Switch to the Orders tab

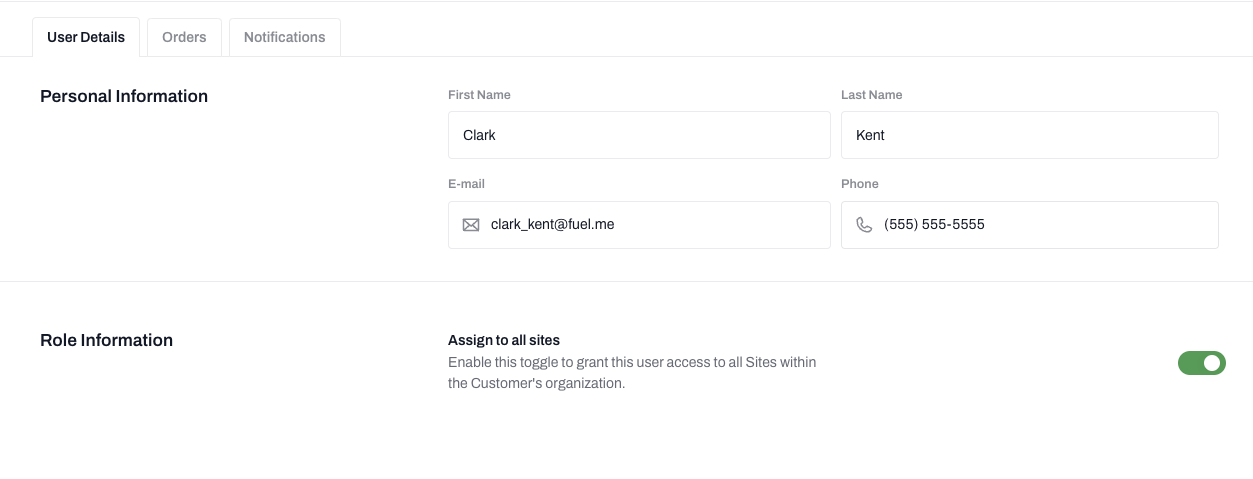tap(184, 37)
